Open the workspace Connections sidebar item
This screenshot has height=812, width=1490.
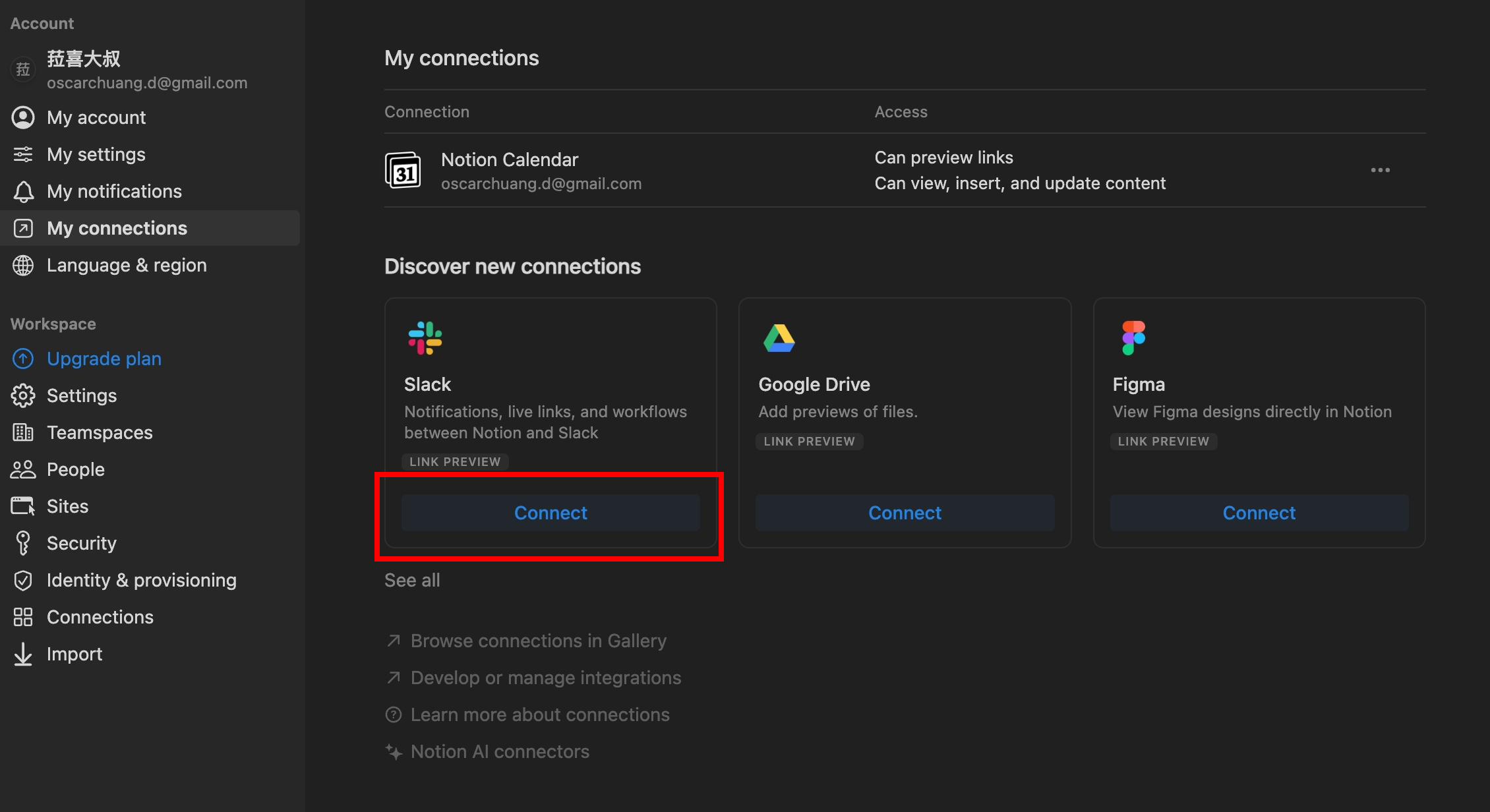[150, 617]
